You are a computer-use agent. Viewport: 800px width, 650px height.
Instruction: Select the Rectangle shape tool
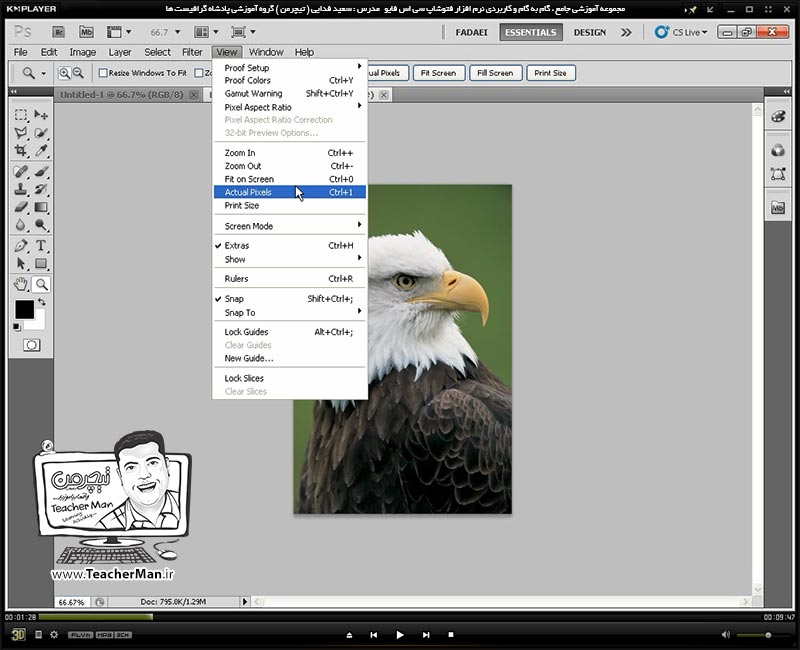point(41,264)
